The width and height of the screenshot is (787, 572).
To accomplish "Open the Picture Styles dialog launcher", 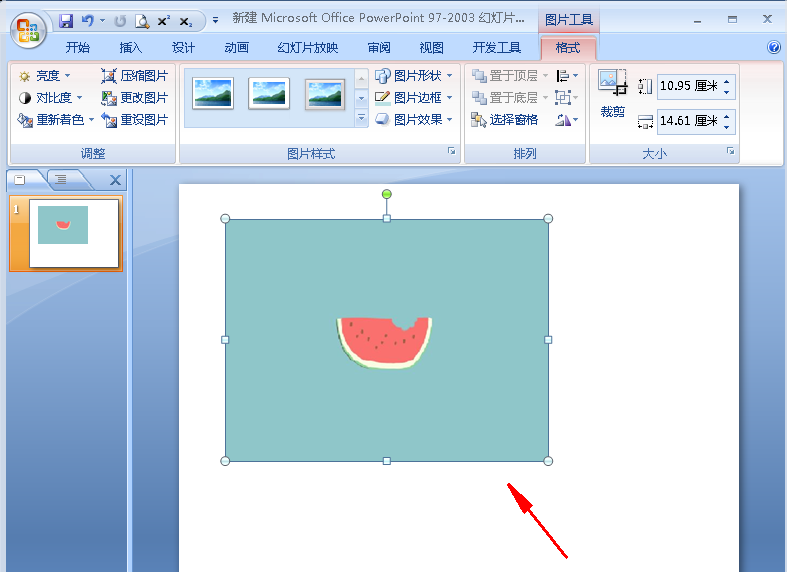I will point(452,151).
